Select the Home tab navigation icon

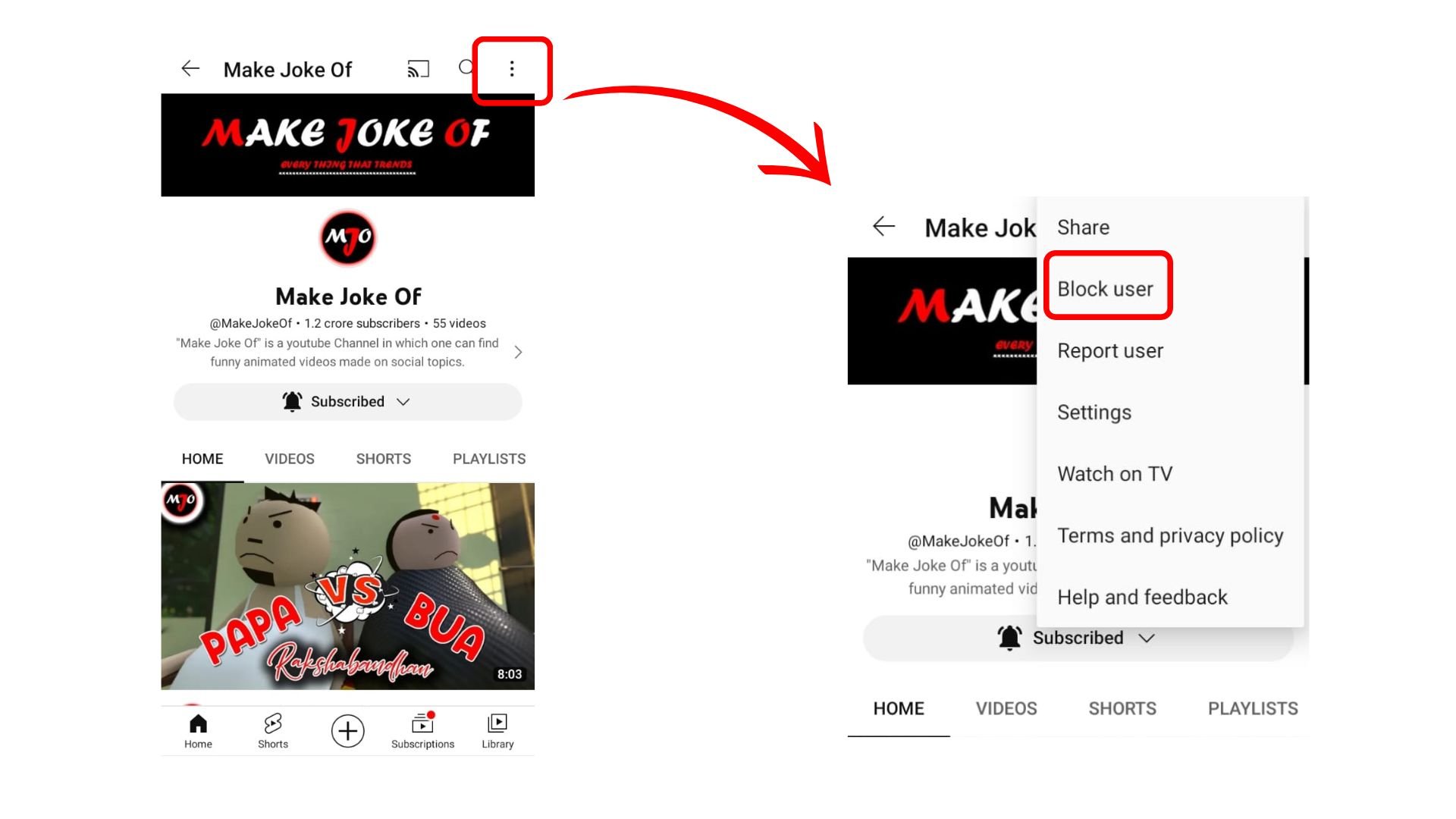199,722
